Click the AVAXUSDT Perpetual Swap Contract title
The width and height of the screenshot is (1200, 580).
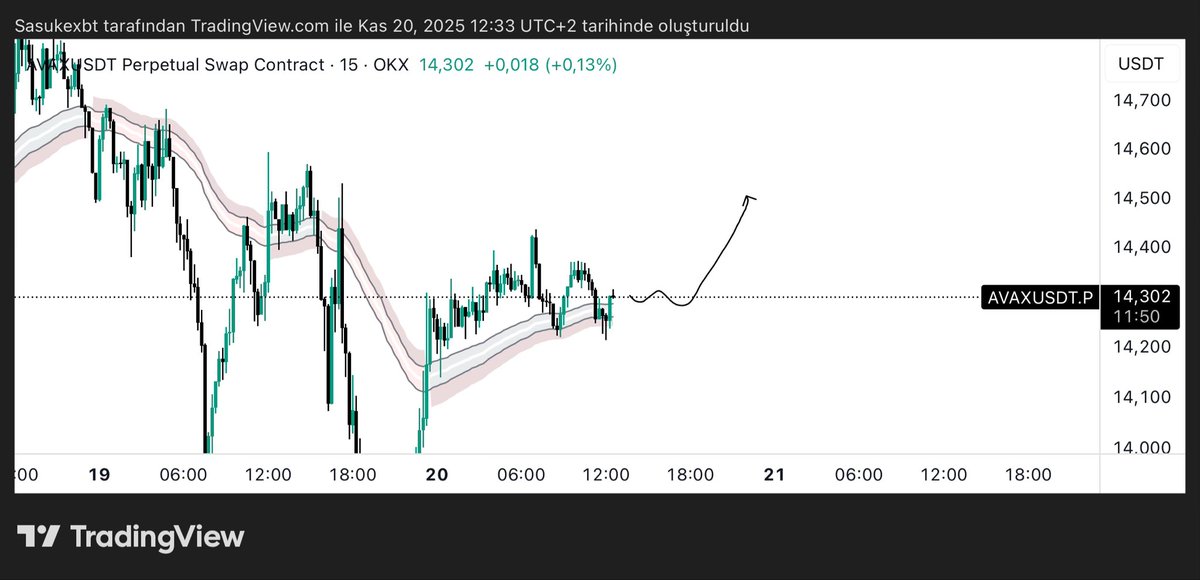174,65
